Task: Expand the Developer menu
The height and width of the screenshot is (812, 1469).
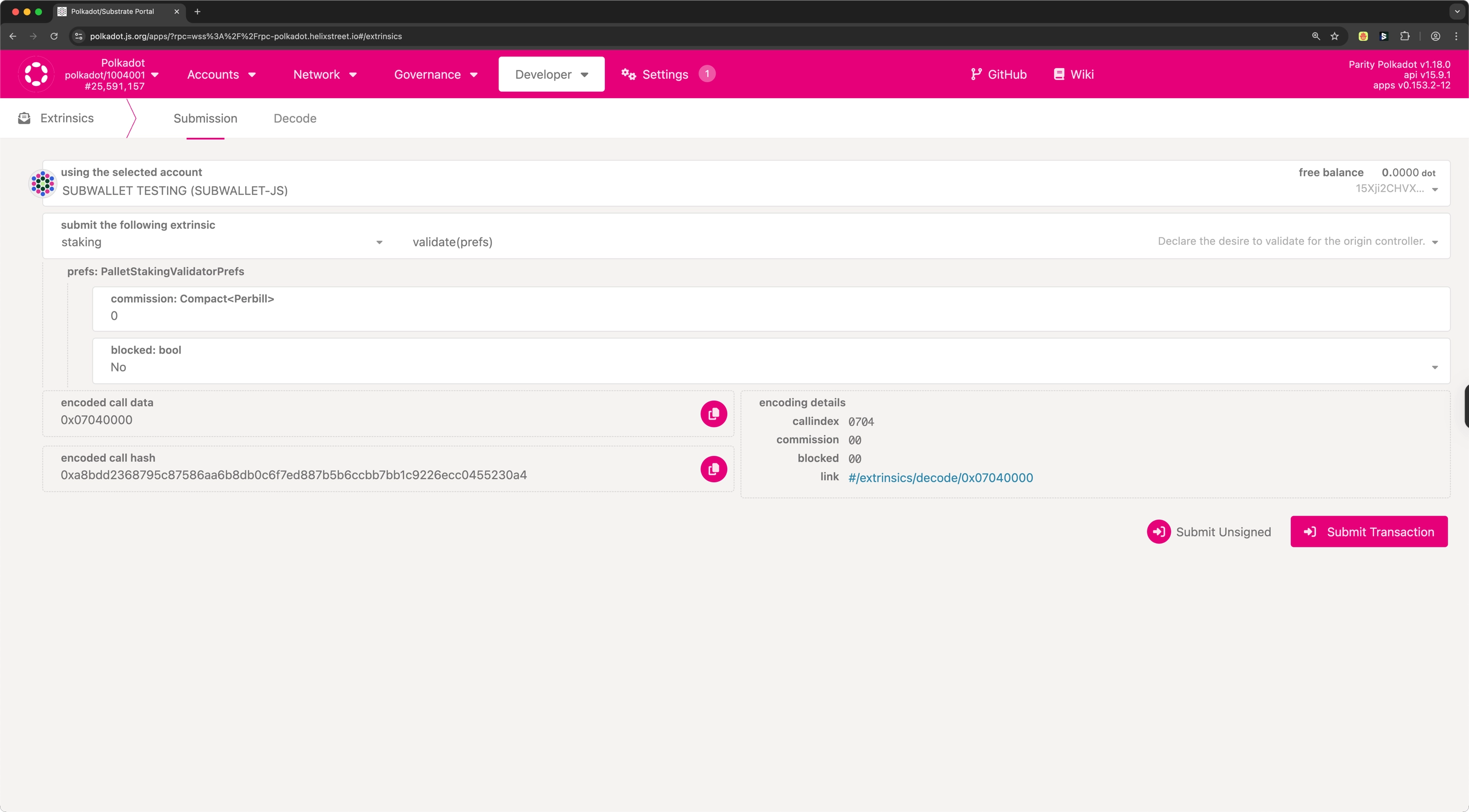Action: (551, 74)
